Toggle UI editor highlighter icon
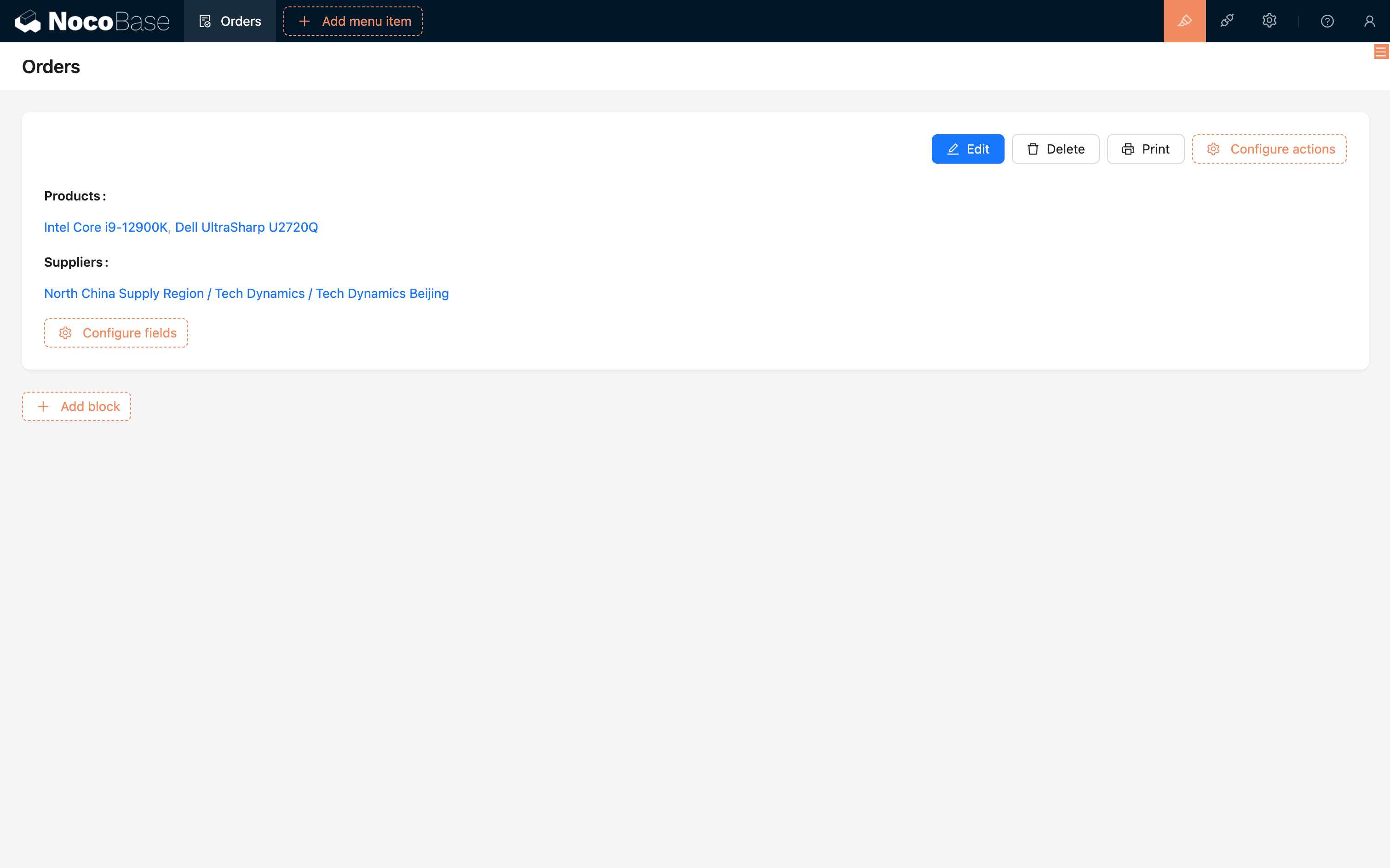The image size is (1390, 868). pos(1184,21)
